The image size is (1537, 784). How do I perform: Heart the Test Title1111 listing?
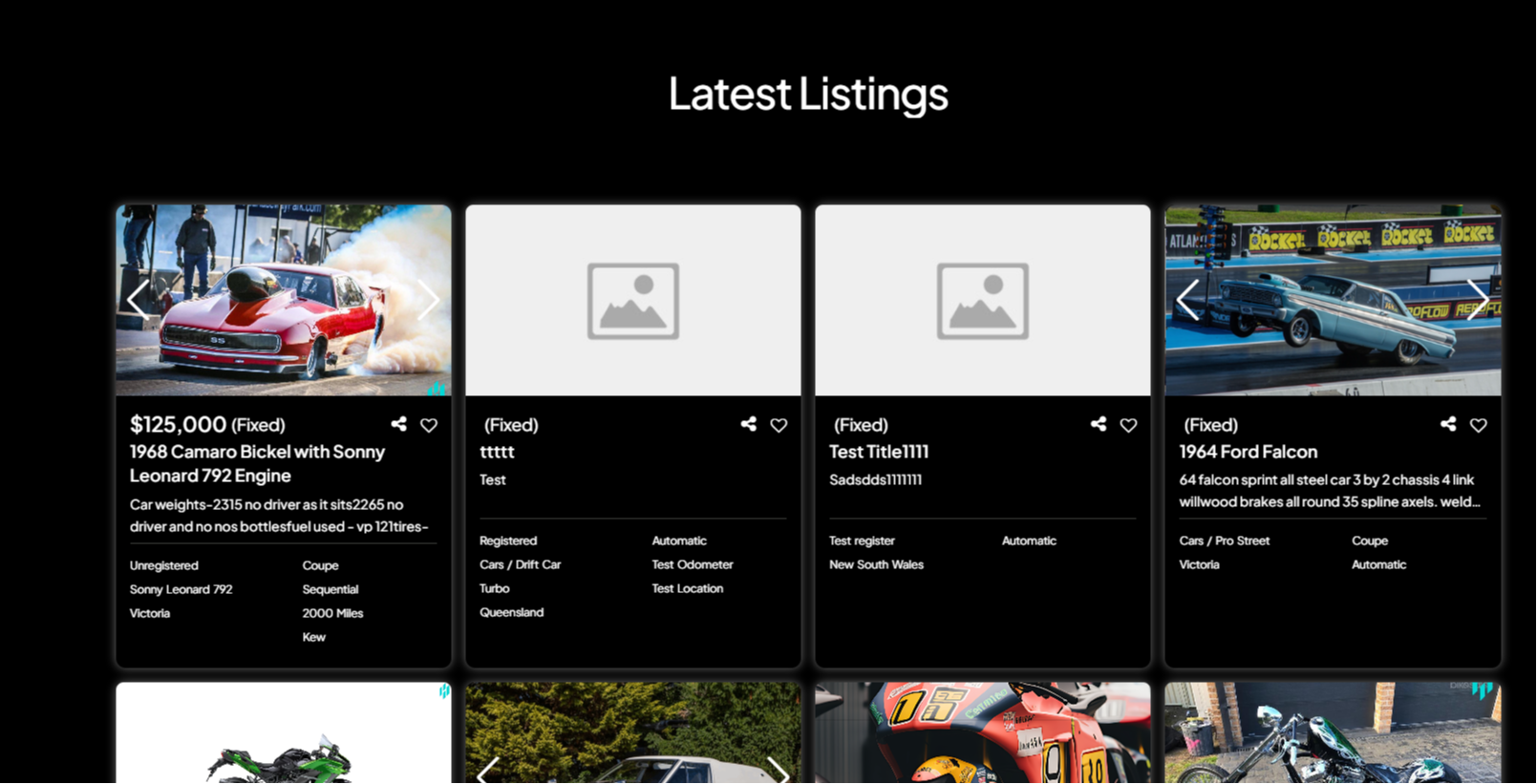1128,425
